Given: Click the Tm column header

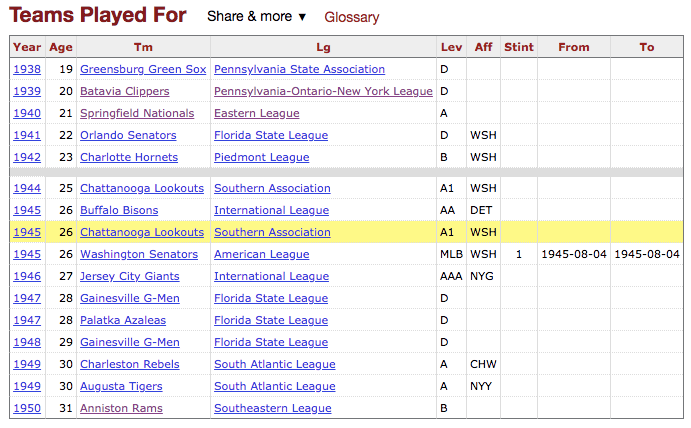Looking at the screenshot, I should 143,47.
